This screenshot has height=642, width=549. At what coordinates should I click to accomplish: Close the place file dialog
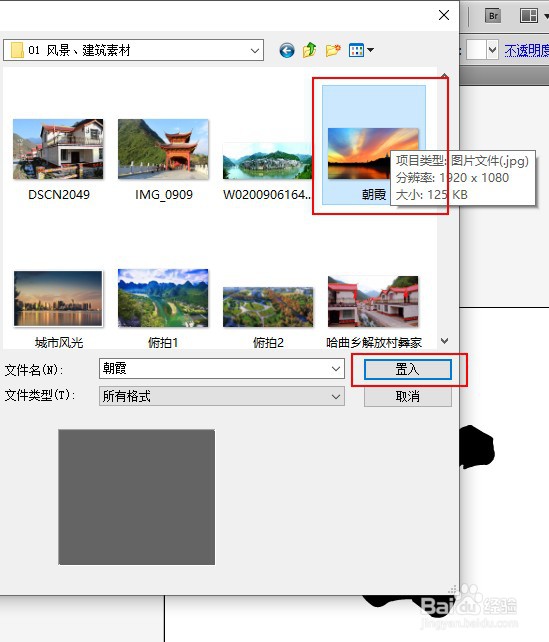444,15
